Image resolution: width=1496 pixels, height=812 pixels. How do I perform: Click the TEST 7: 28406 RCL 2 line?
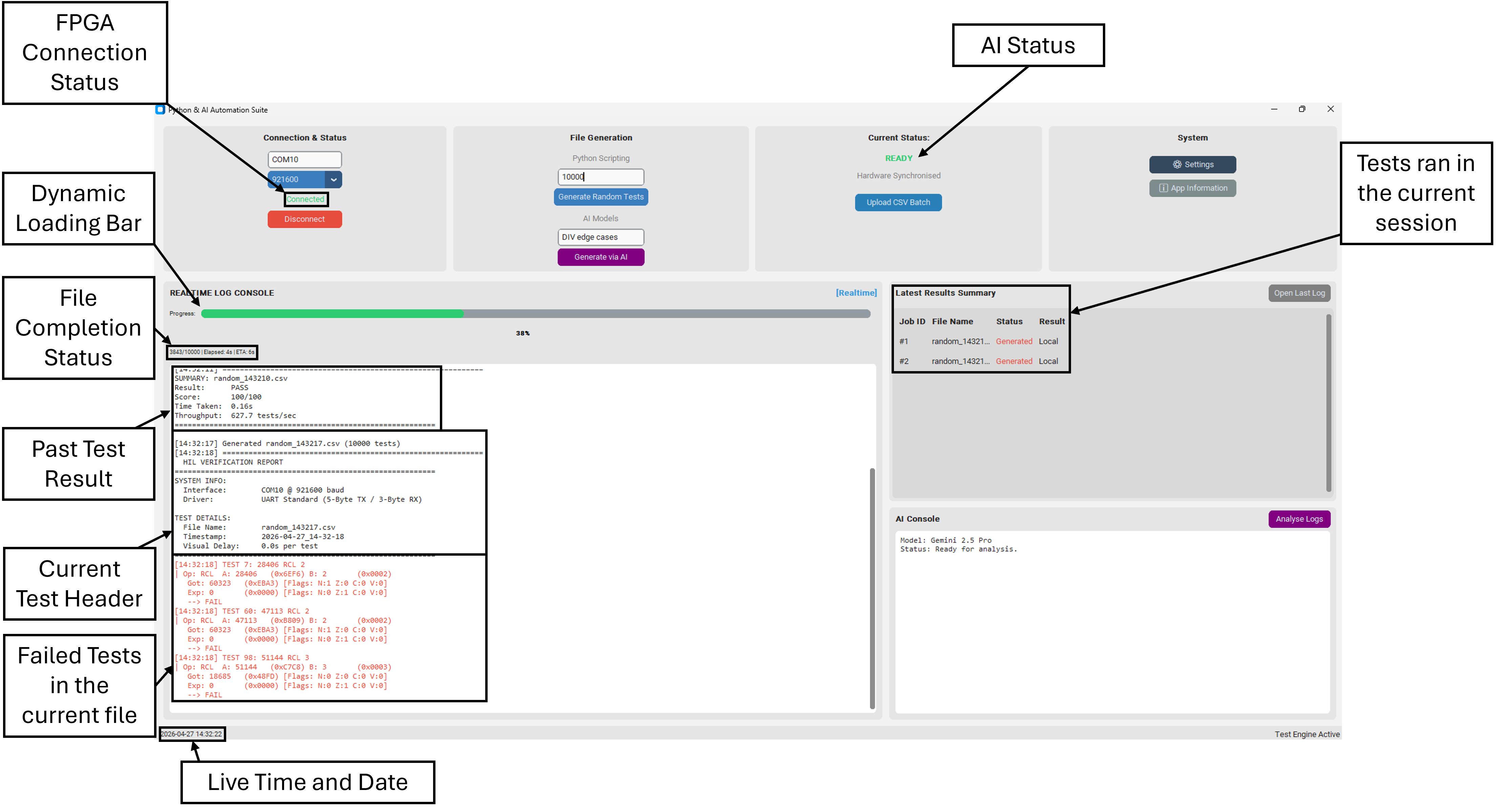(239, 564)
